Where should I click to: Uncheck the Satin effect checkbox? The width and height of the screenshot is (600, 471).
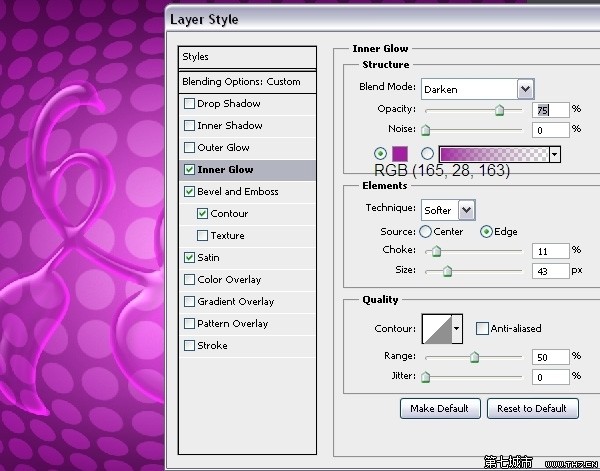pos(190,258)
